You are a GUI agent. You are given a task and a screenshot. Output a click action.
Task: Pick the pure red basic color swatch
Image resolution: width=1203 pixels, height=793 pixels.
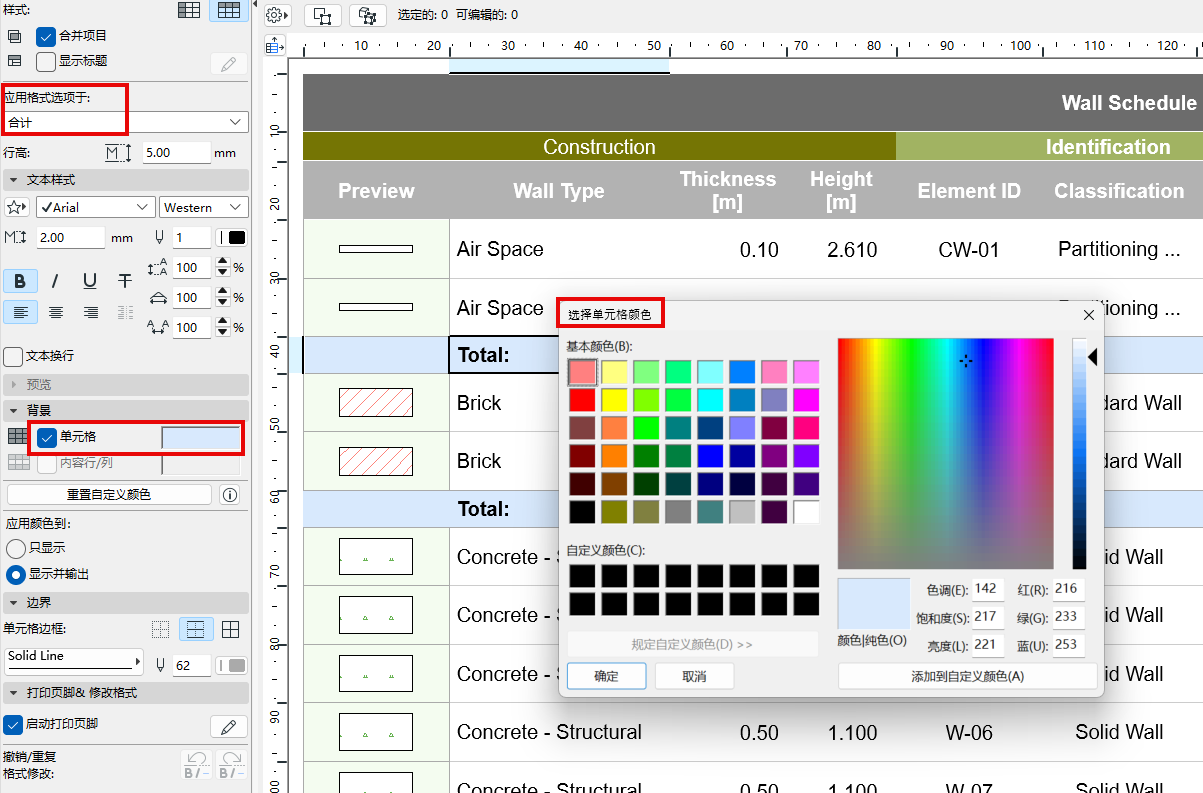582,401
